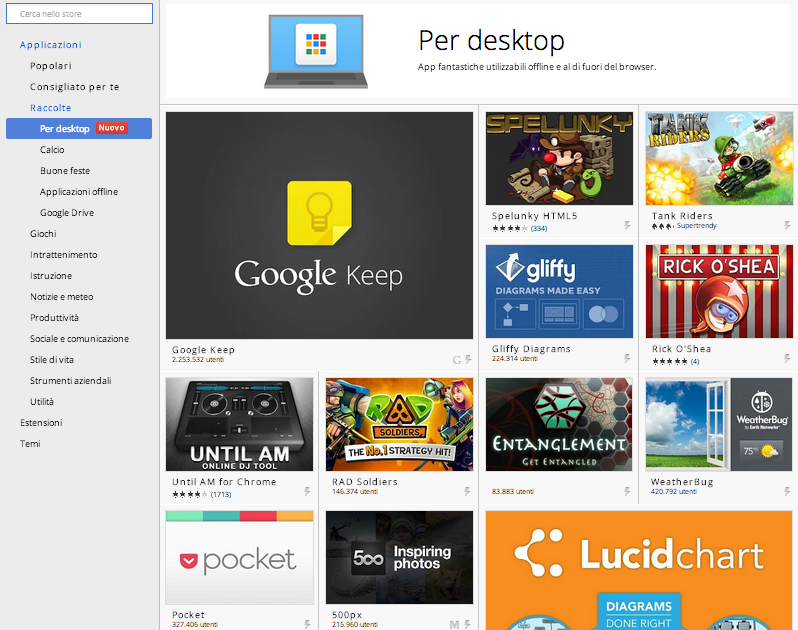Click the offline lightning icon on WeatherBug
The height and width of the screenshot is (630, 798).
point(787,491)
